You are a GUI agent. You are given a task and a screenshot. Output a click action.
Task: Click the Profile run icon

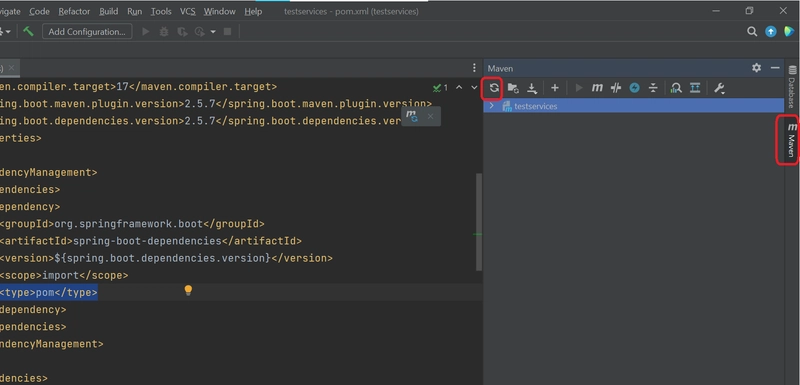click(199, 32)
